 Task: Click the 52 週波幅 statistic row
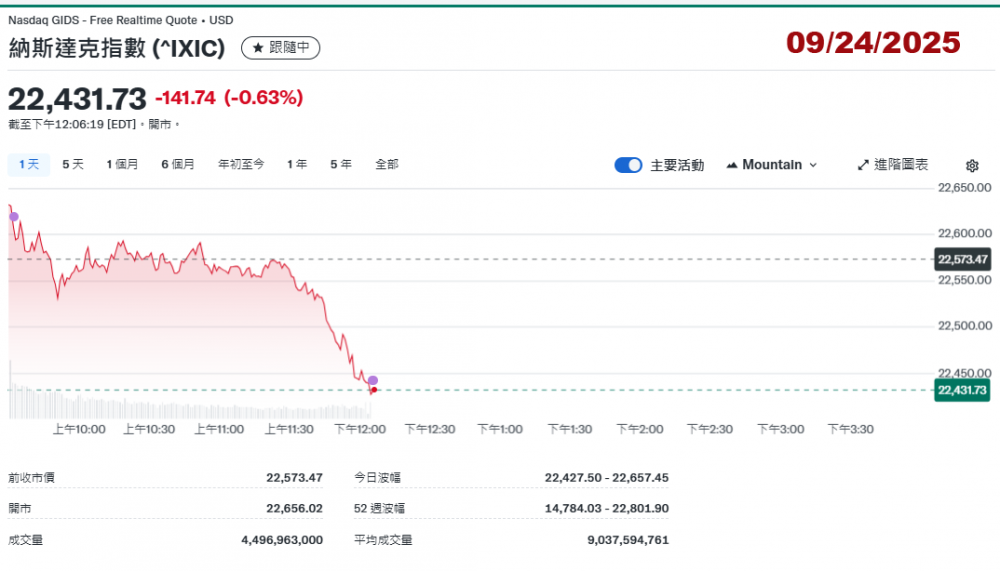pos(512,509)
